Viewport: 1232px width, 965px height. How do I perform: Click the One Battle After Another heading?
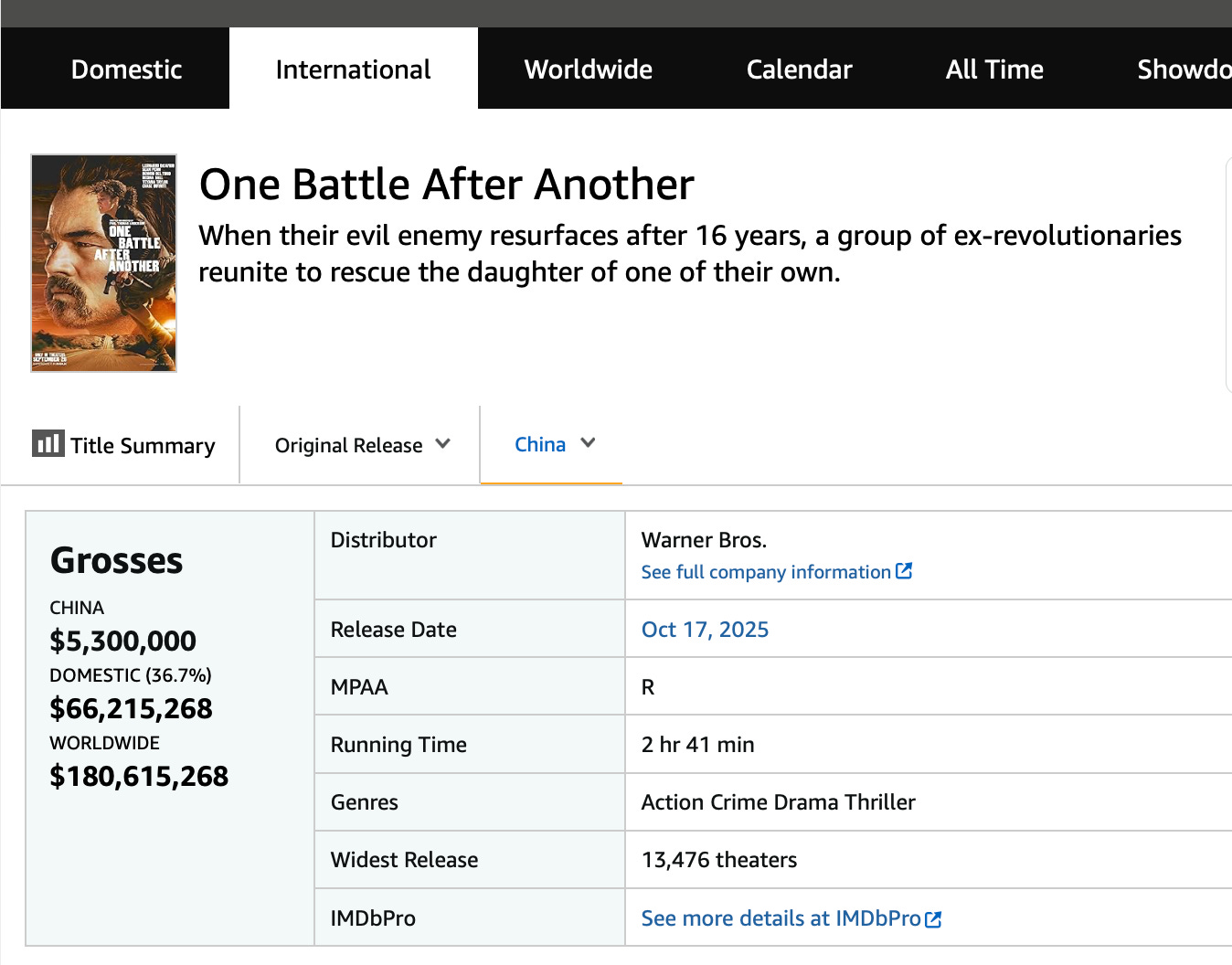(x=446, y=185)
